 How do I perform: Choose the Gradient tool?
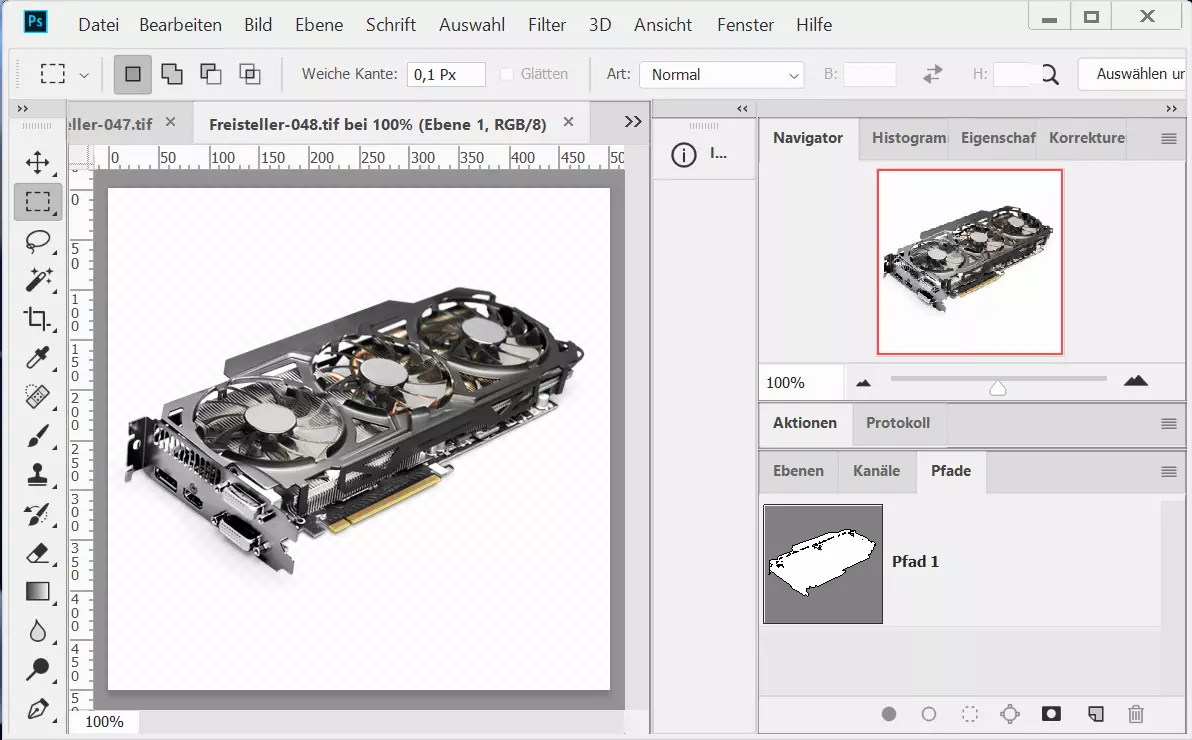pos(38,592)
